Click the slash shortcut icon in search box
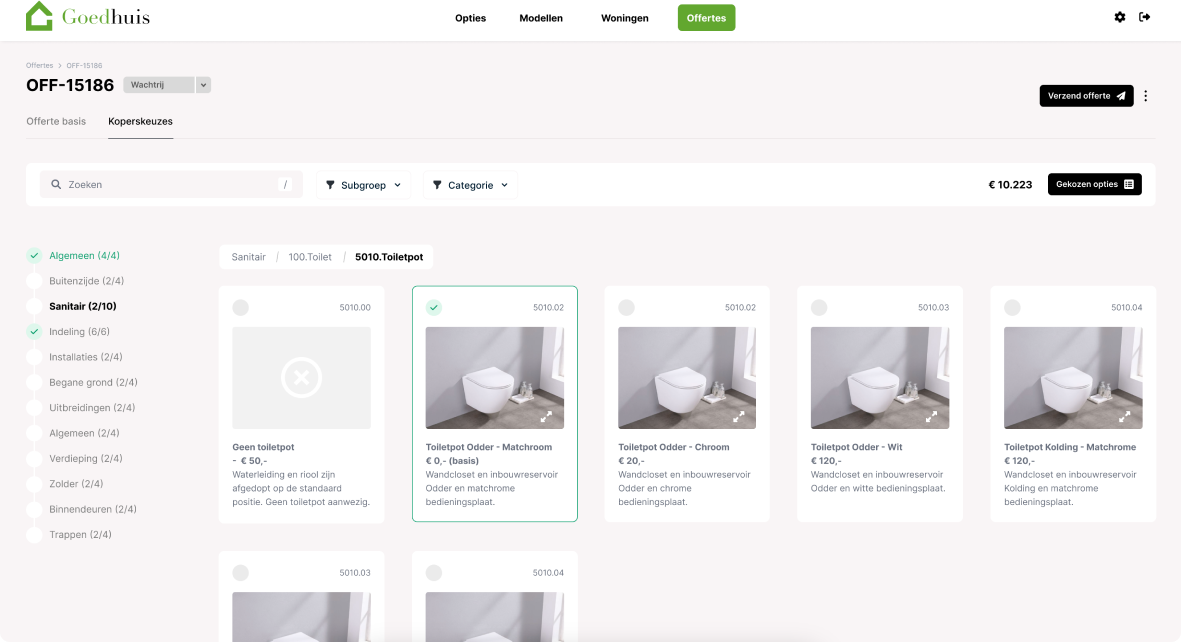This screenshot has height=642, width=1181. click(x=285, y=184)
